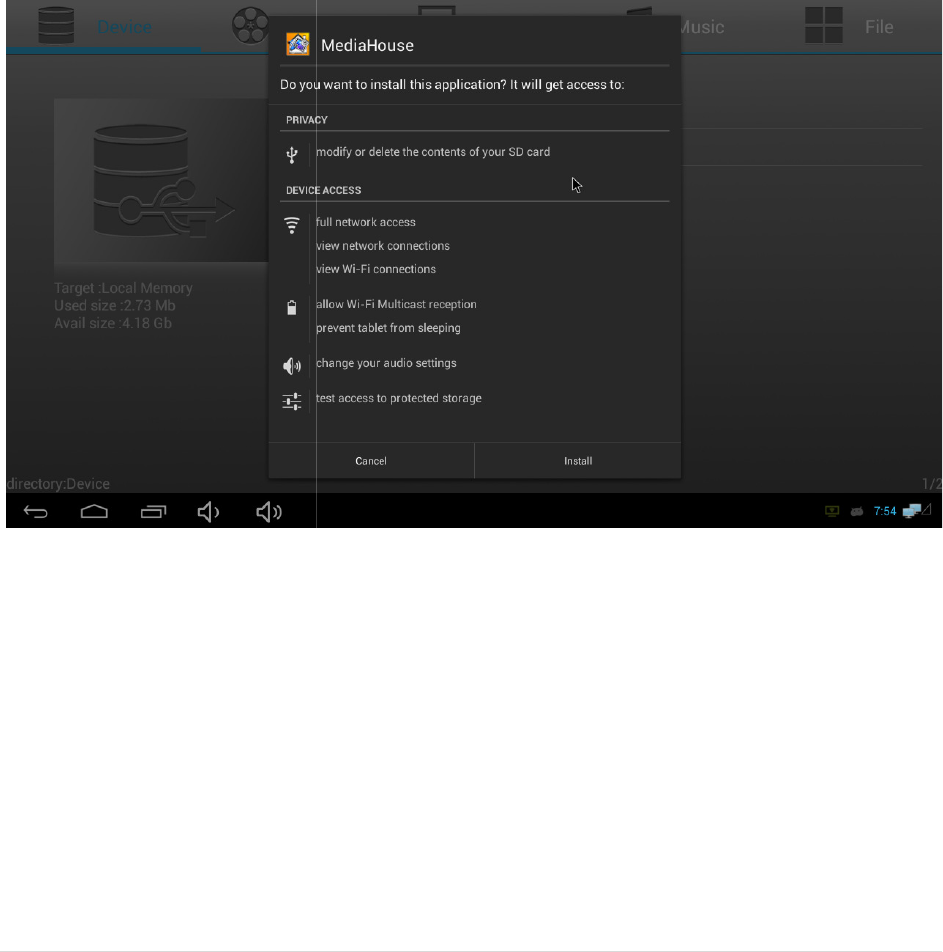Tap 'prevent tablet from sleeping' permission

click(388, 328)
